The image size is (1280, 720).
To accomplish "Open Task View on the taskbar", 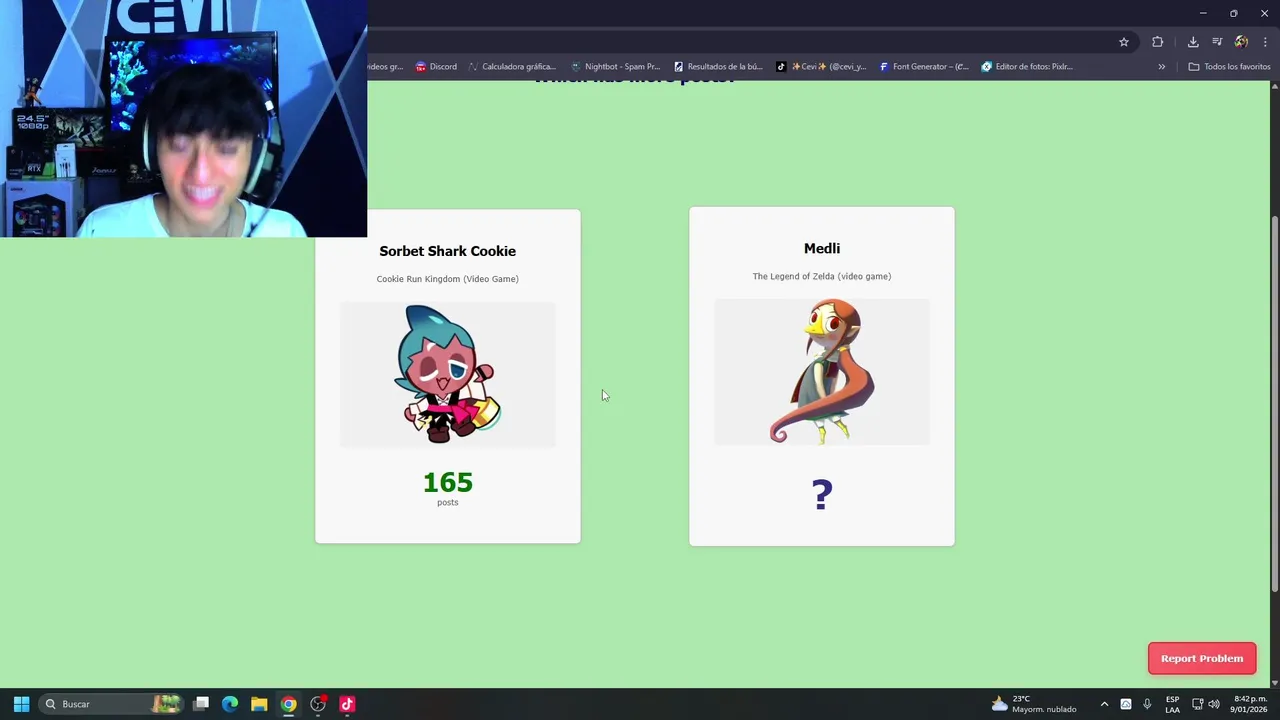I will click(201, 704).
